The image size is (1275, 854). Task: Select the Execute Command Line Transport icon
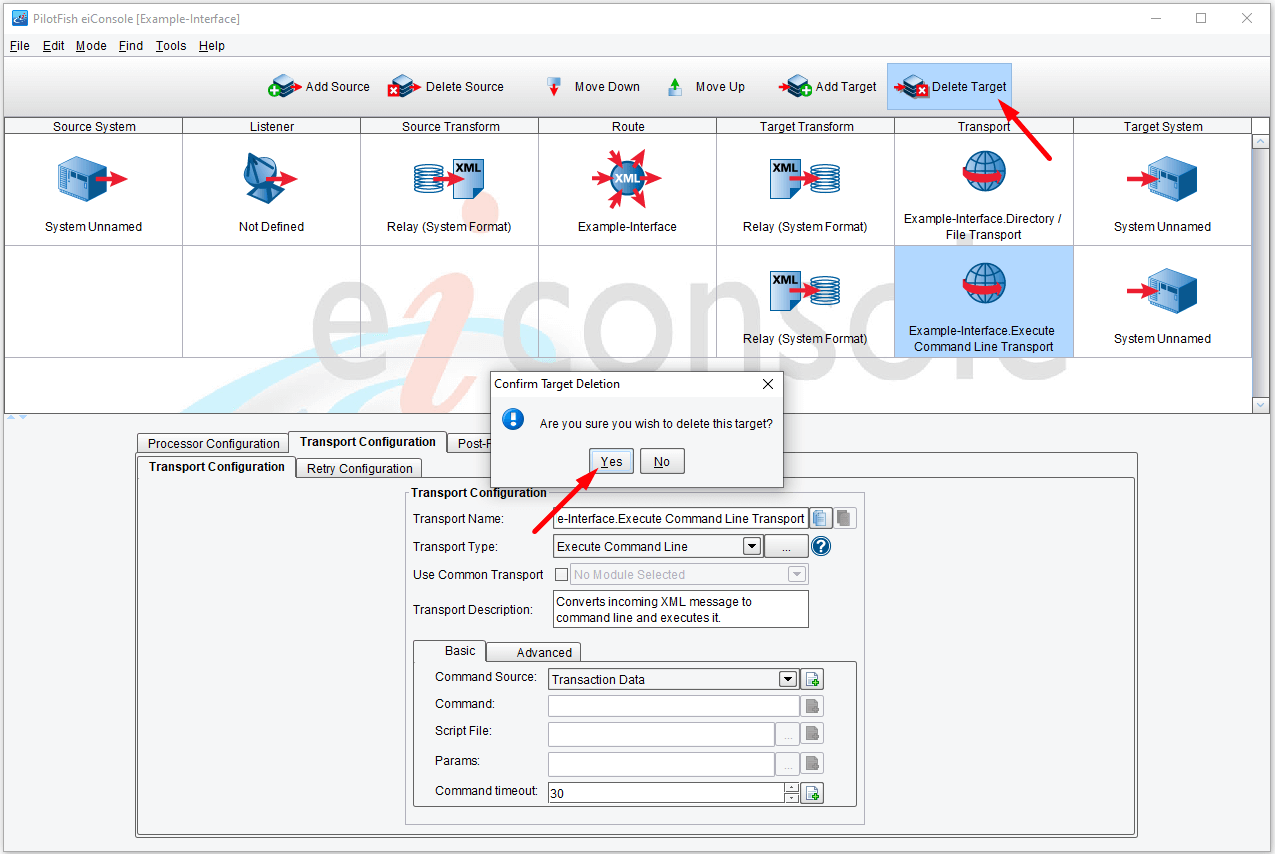point(984,284)
